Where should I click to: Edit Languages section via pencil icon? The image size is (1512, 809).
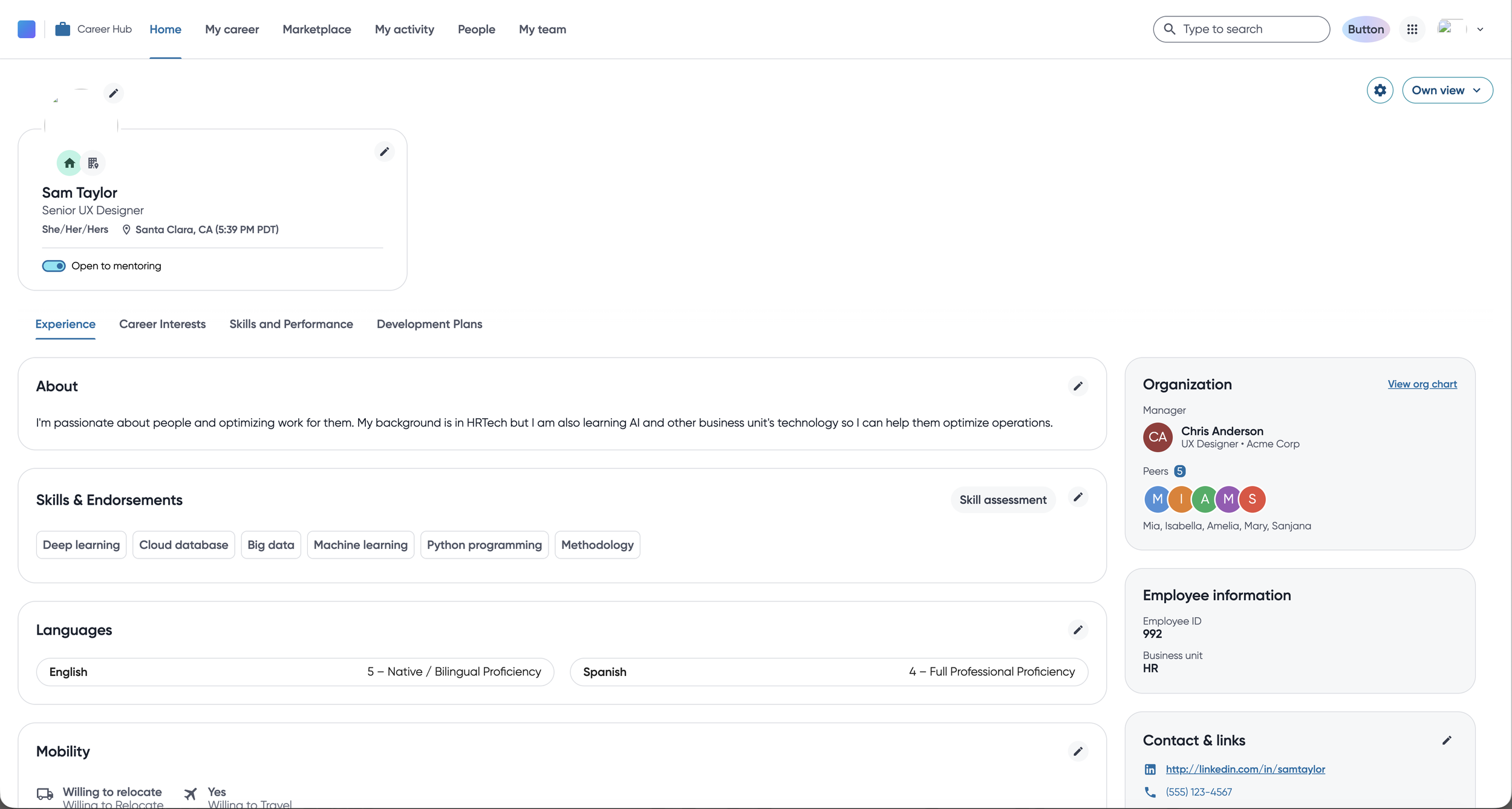tap(1077, 630)
